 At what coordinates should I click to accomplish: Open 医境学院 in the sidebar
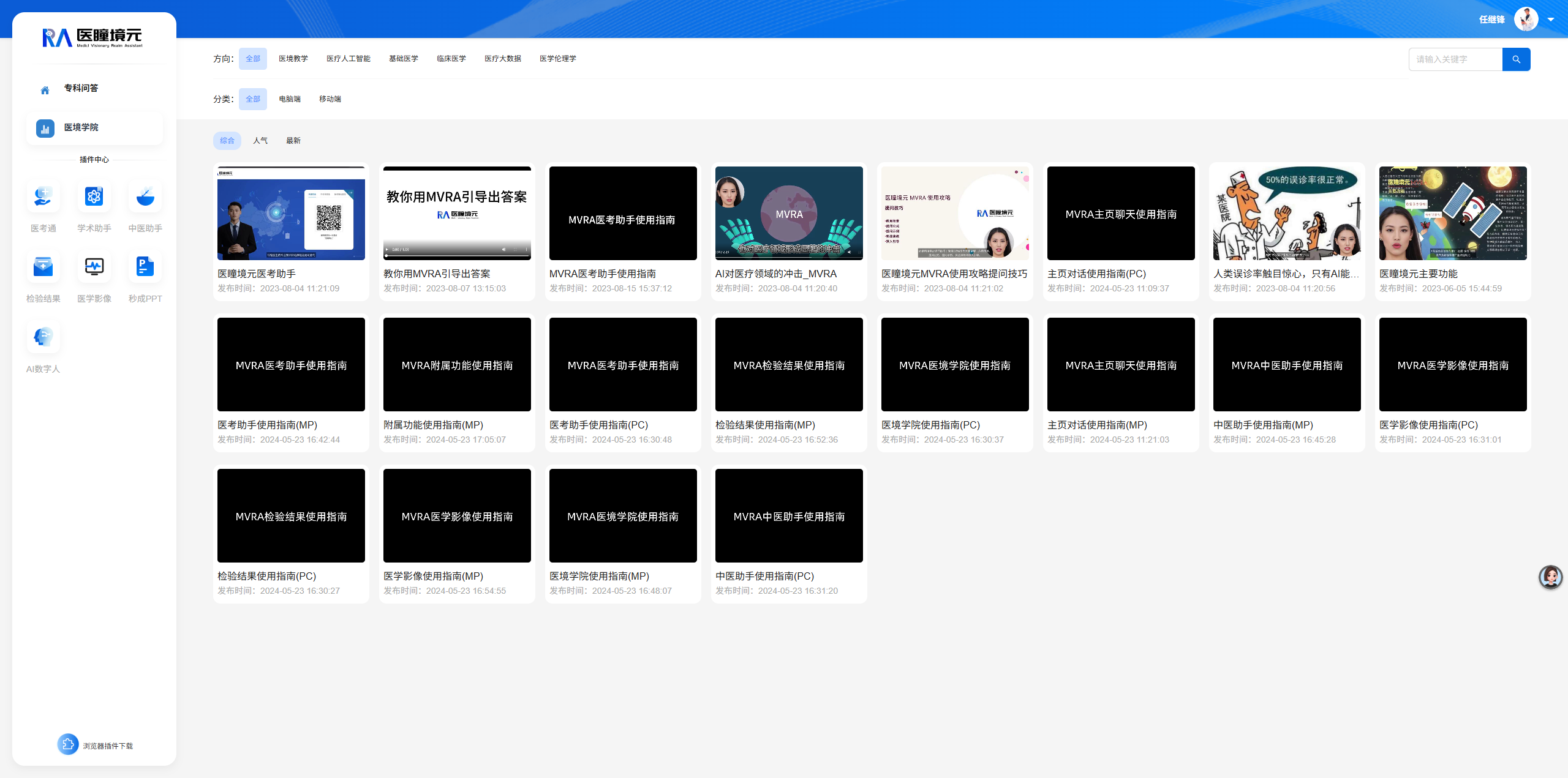pyautogui.click(x=81, y=127)
